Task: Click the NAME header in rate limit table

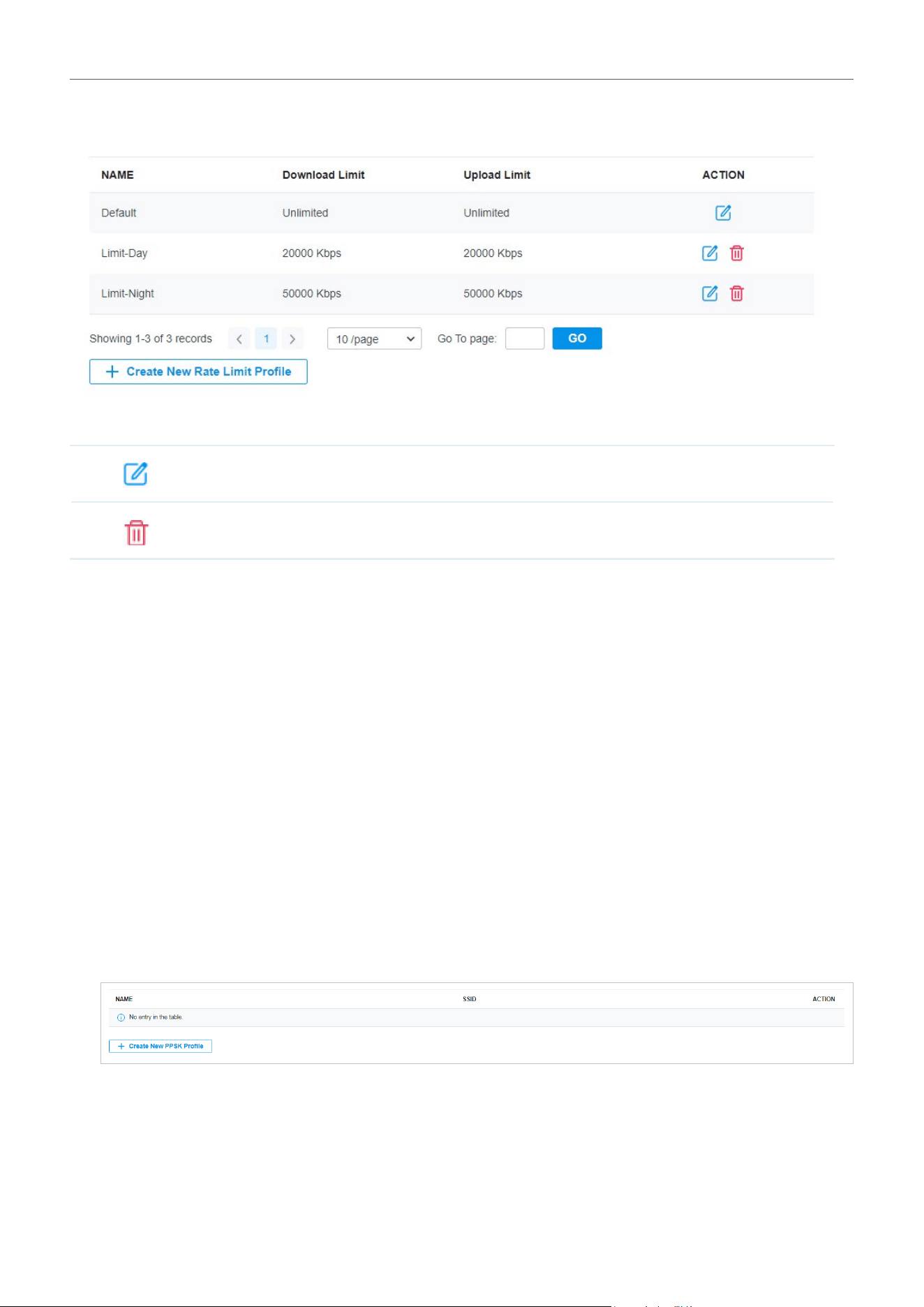Action: pyautogui.click(x=117, y=175)
